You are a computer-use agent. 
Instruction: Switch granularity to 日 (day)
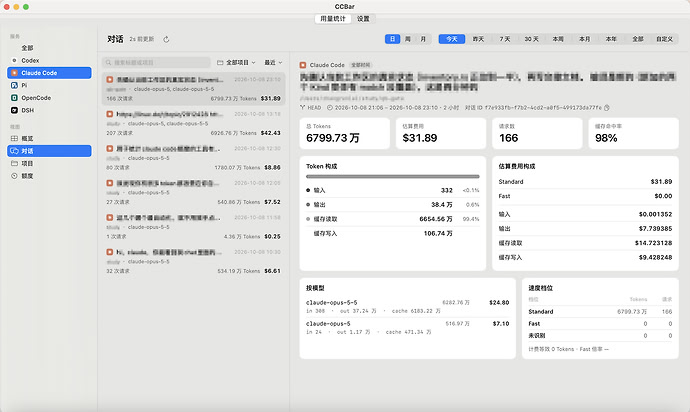coord(393,39)
